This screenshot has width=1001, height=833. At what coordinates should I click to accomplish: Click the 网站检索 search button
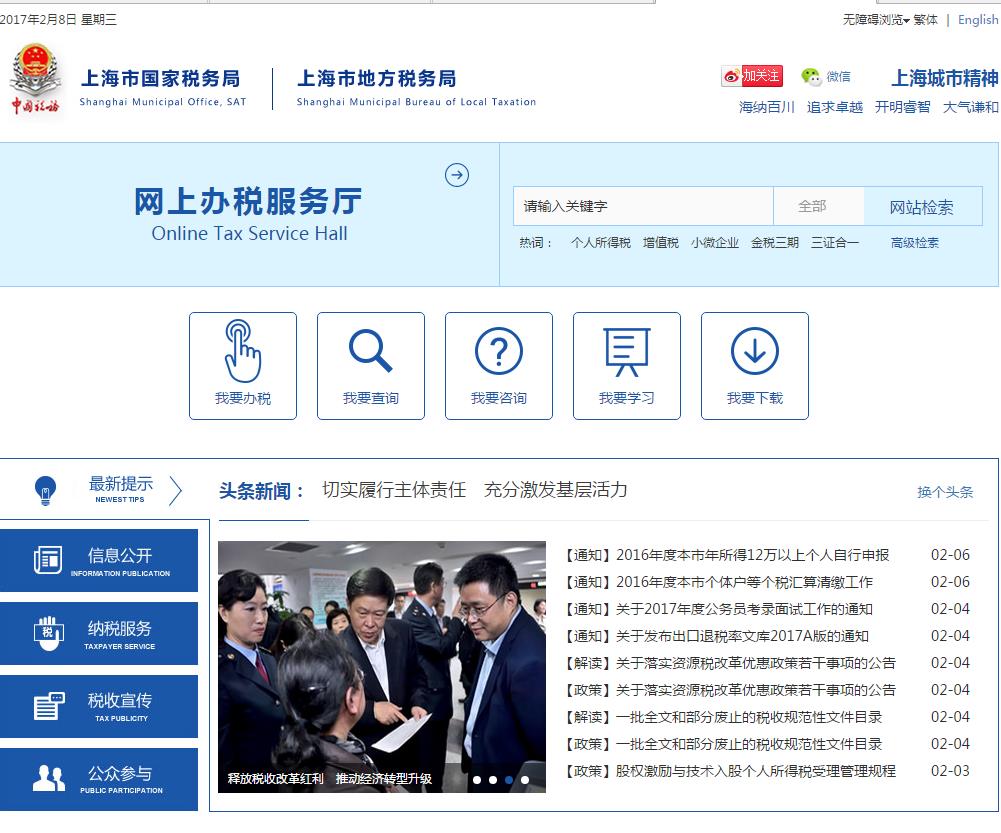[x=922, y=206]
